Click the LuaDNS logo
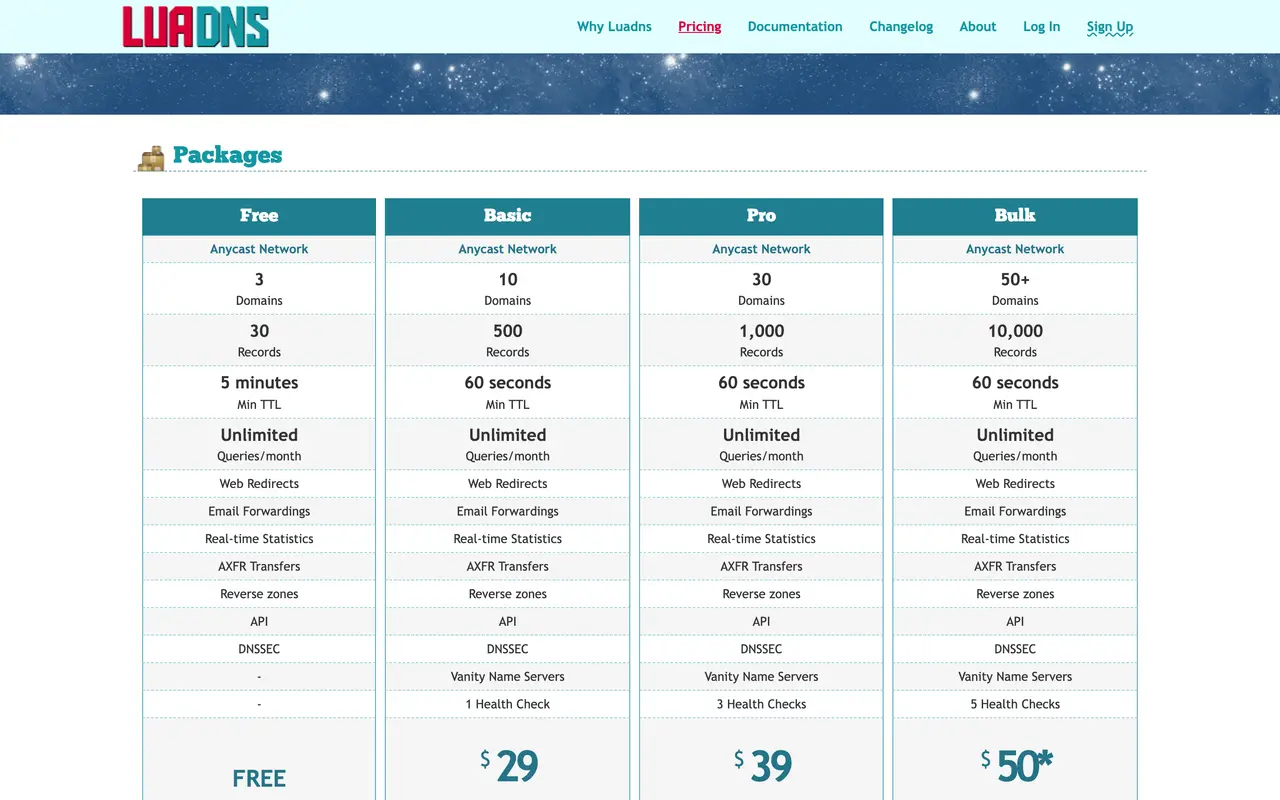The width and height of the screenshot is (1280, 800). (196, 27)
